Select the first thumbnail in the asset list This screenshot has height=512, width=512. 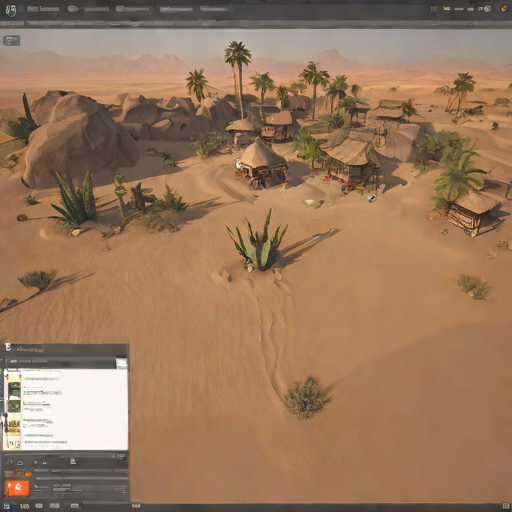[14, 378]
